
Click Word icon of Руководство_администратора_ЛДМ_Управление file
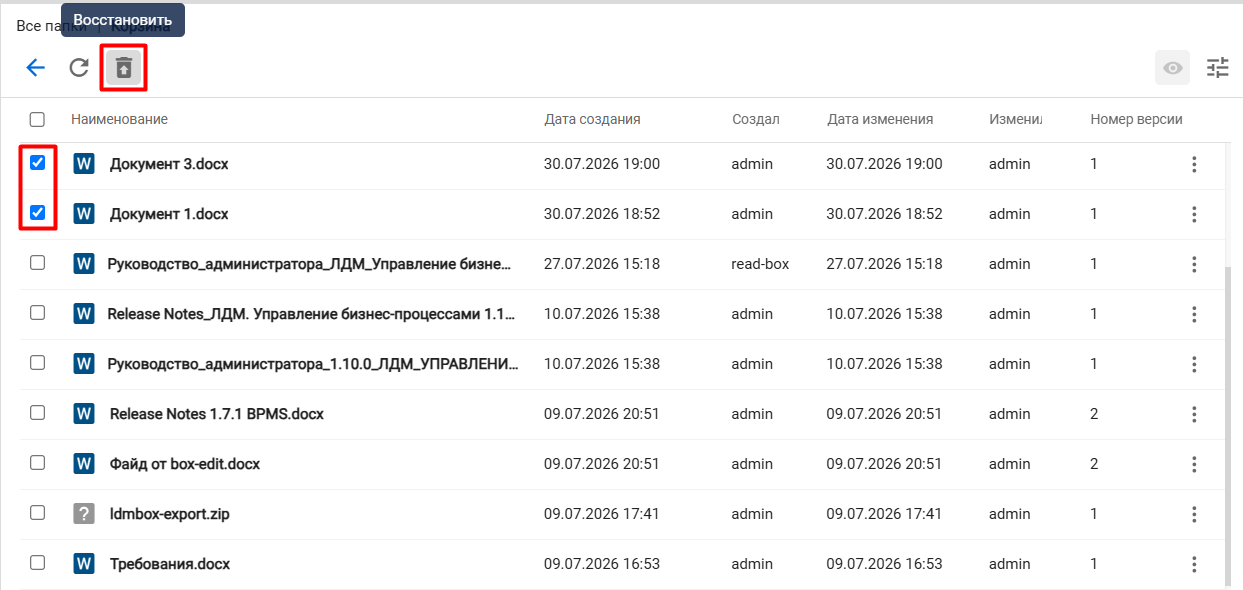[84, 264]
